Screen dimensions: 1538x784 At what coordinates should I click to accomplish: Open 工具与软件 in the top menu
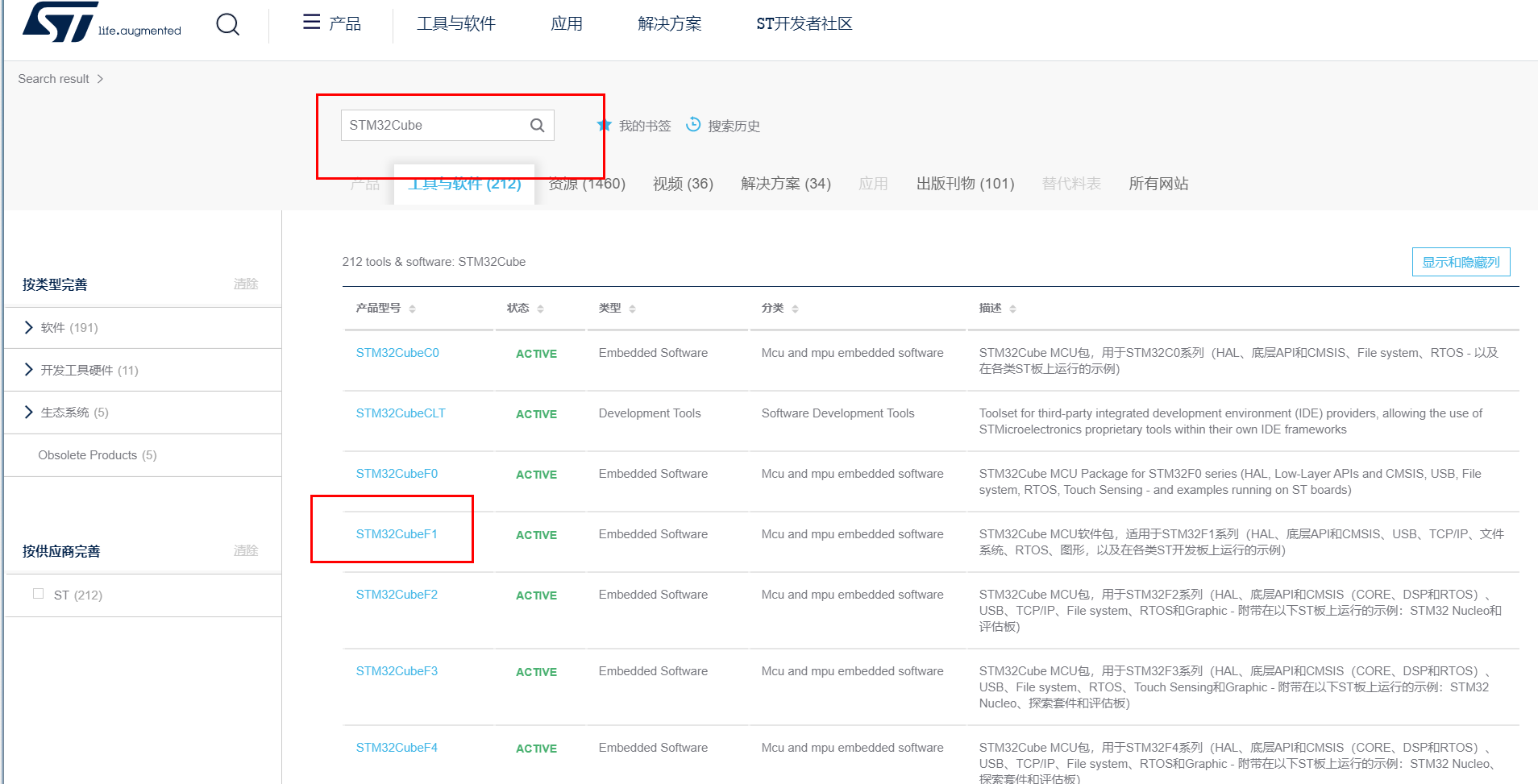coord(456,24)
